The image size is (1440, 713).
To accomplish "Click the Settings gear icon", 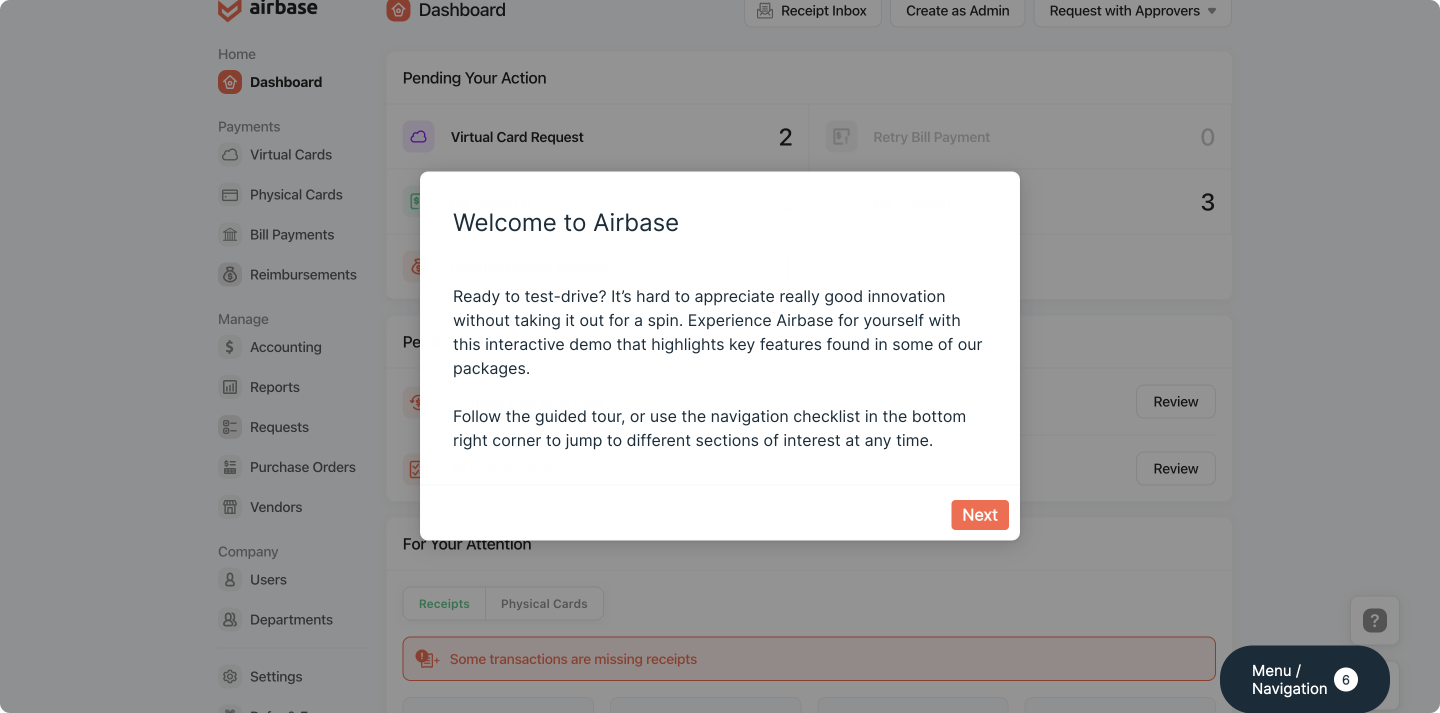I will click(230, 677).
